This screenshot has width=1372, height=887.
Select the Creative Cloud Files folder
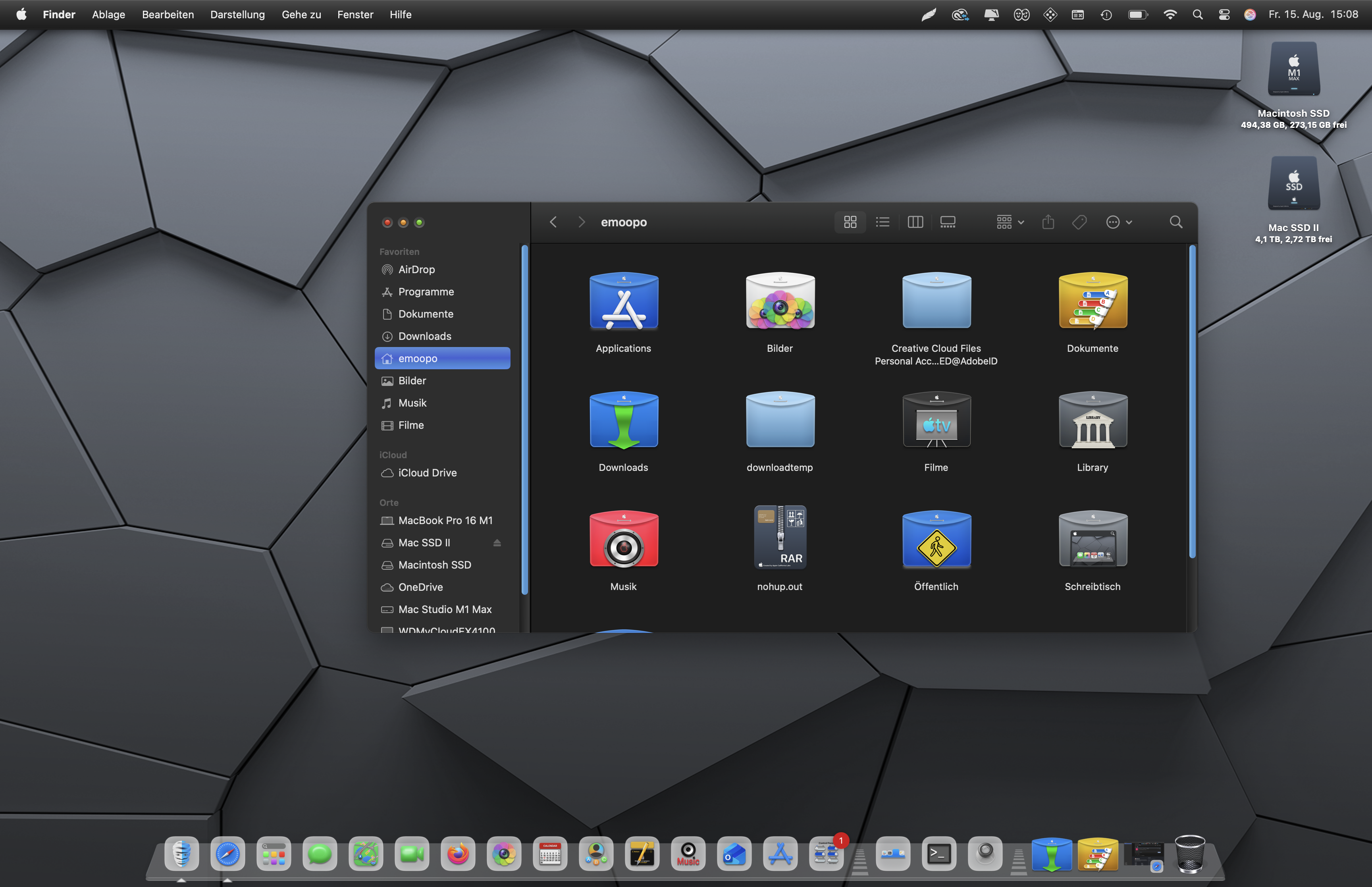[x=936, y=301]
